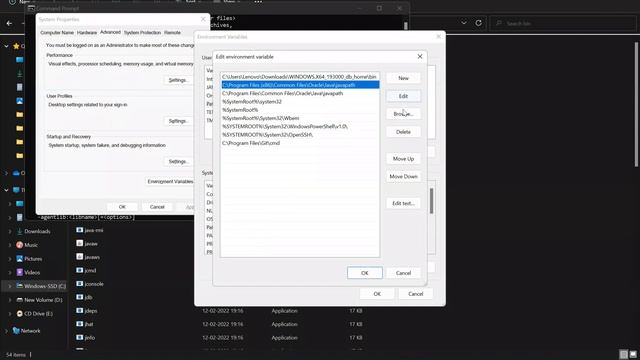Click the Environment Variables window scrollbar
Screen dimensions: 640x360
pyautogui.click(x=431, y=201)
